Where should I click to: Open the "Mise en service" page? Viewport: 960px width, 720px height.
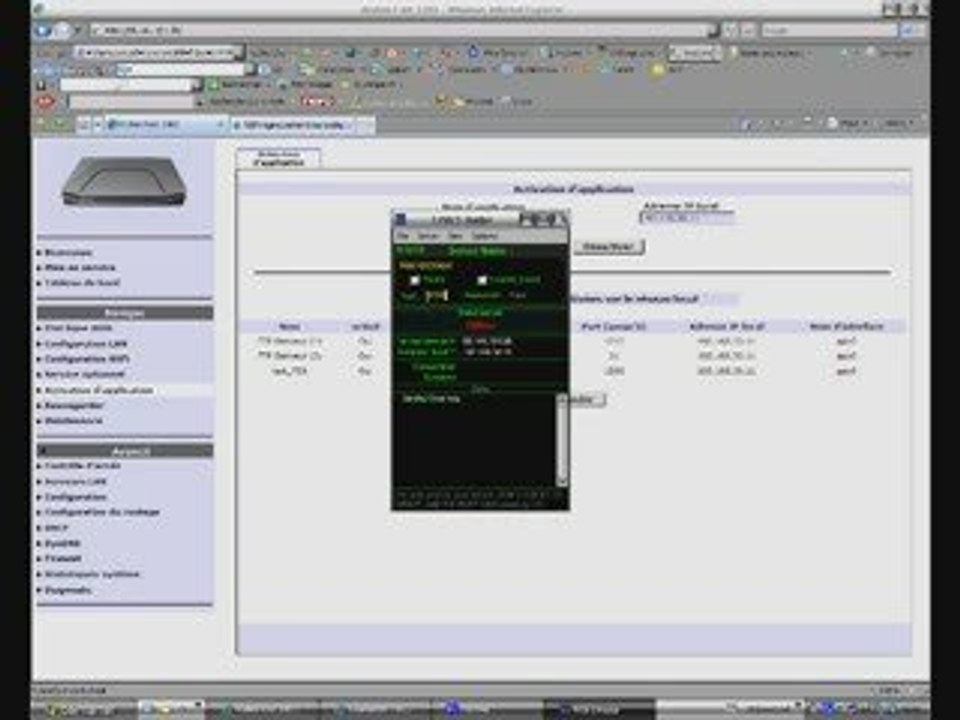coord(80,268)
